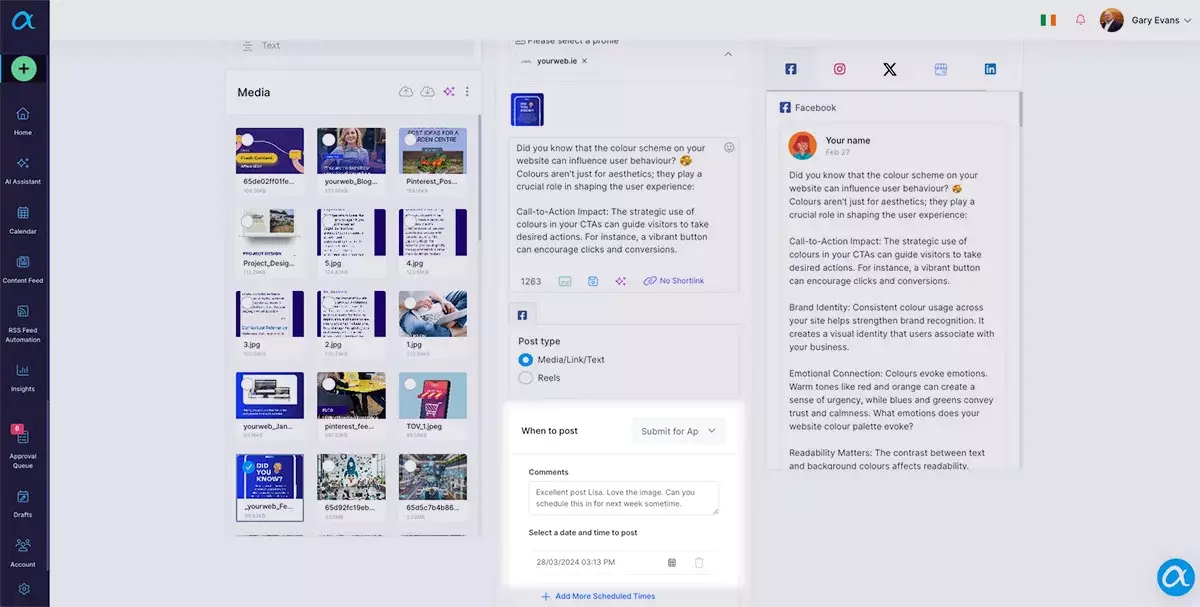This screenshot has width=1200, height=607.
Task: Click the app logo at top left
Action: tap(24, 21)
